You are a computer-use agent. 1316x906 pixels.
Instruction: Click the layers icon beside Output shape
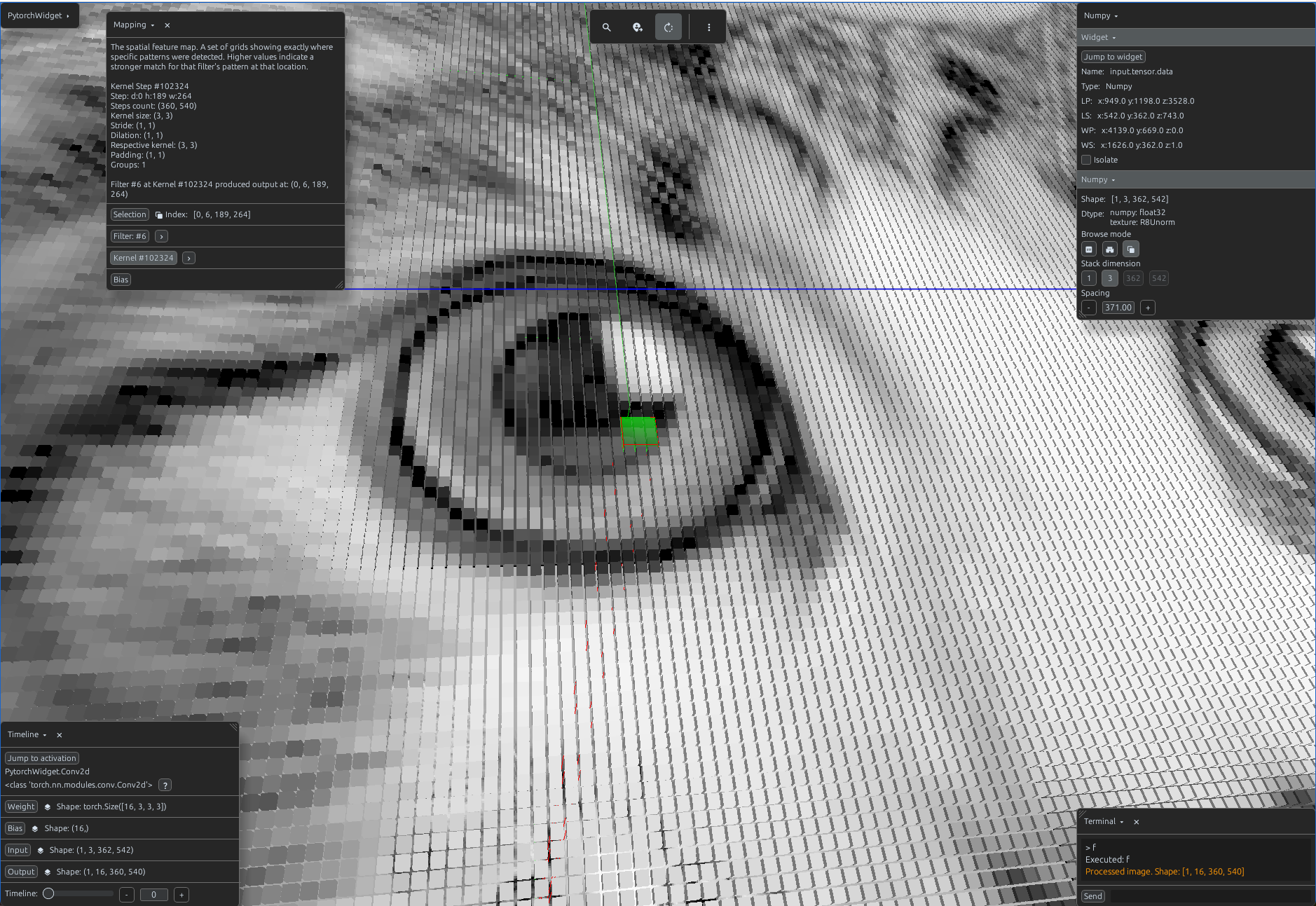[48, 872]
